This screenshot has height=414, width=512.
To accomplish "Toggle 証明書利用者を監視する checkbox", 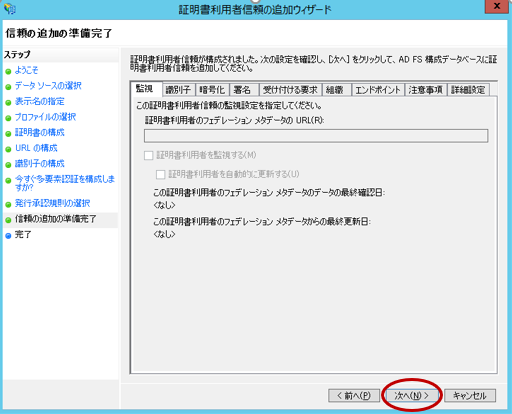I will 149,155.
